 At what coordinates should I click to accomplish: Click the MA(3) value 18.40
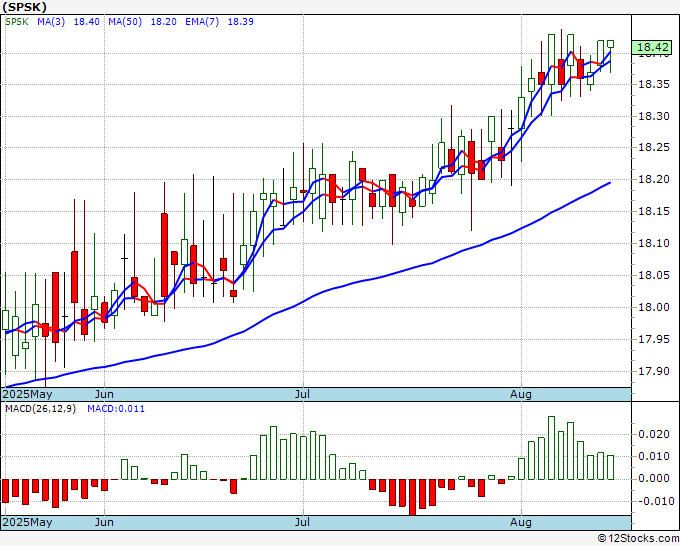[x=87, y=22]
